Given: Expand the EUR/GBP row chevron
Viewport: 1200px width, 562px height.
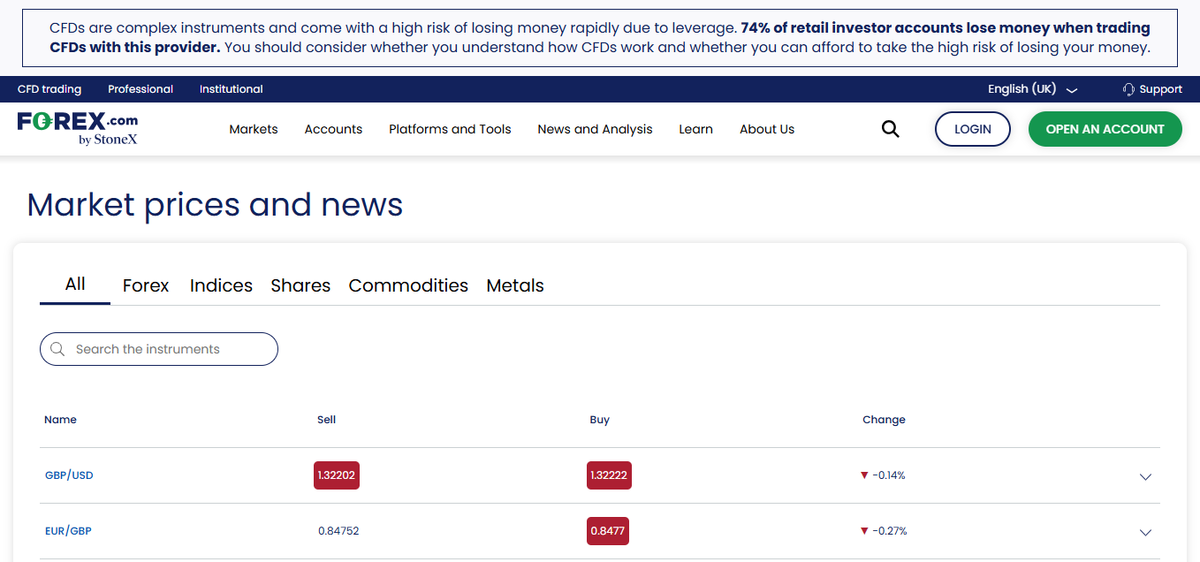Looking at the screenshot, I should click(1146, 532).
